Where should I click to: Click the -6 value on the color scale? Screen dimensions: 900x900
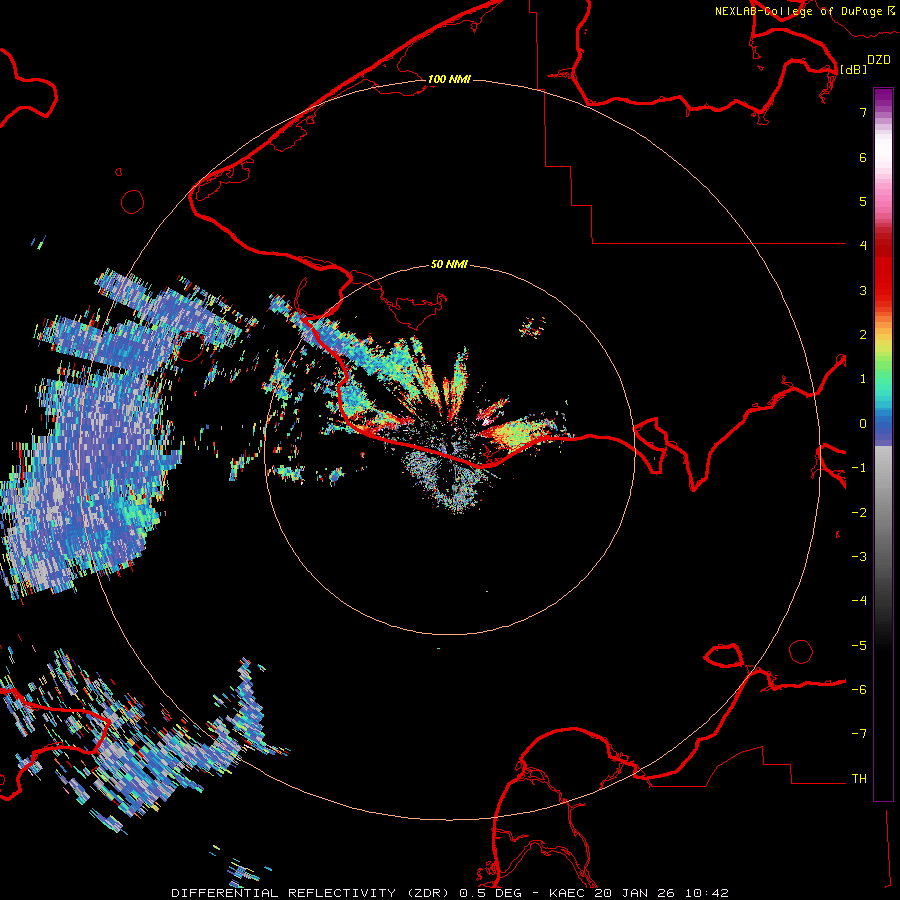[x=859, y=690]
